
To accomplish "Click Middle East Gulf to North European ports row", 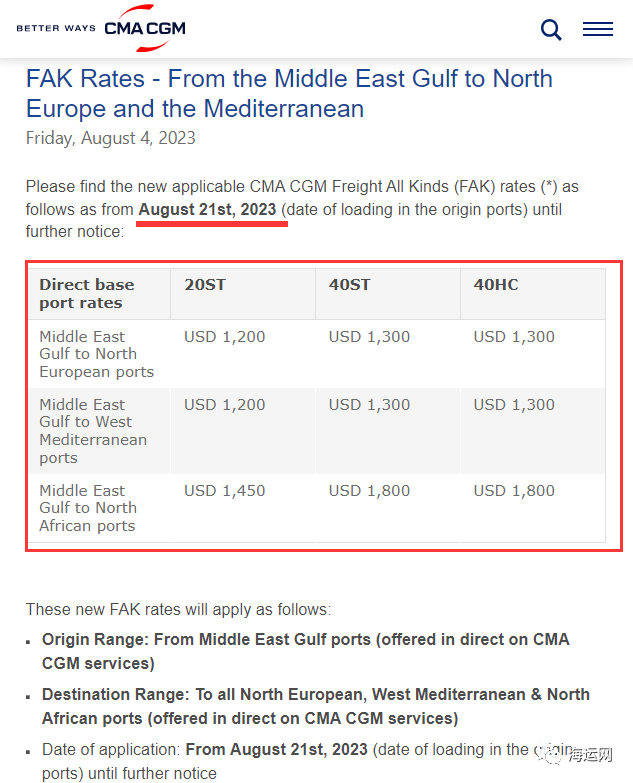I will click(x=97, y=354).
